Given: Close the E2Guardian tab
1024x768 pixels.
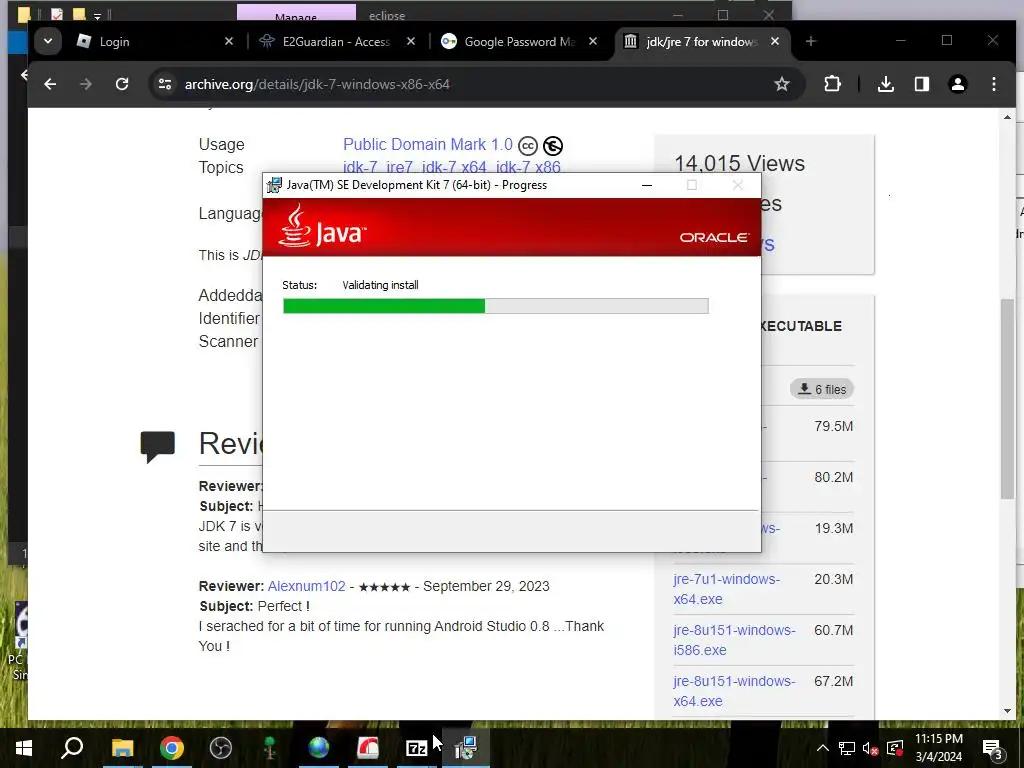Looking at the screenshot, I should point(410,41).
